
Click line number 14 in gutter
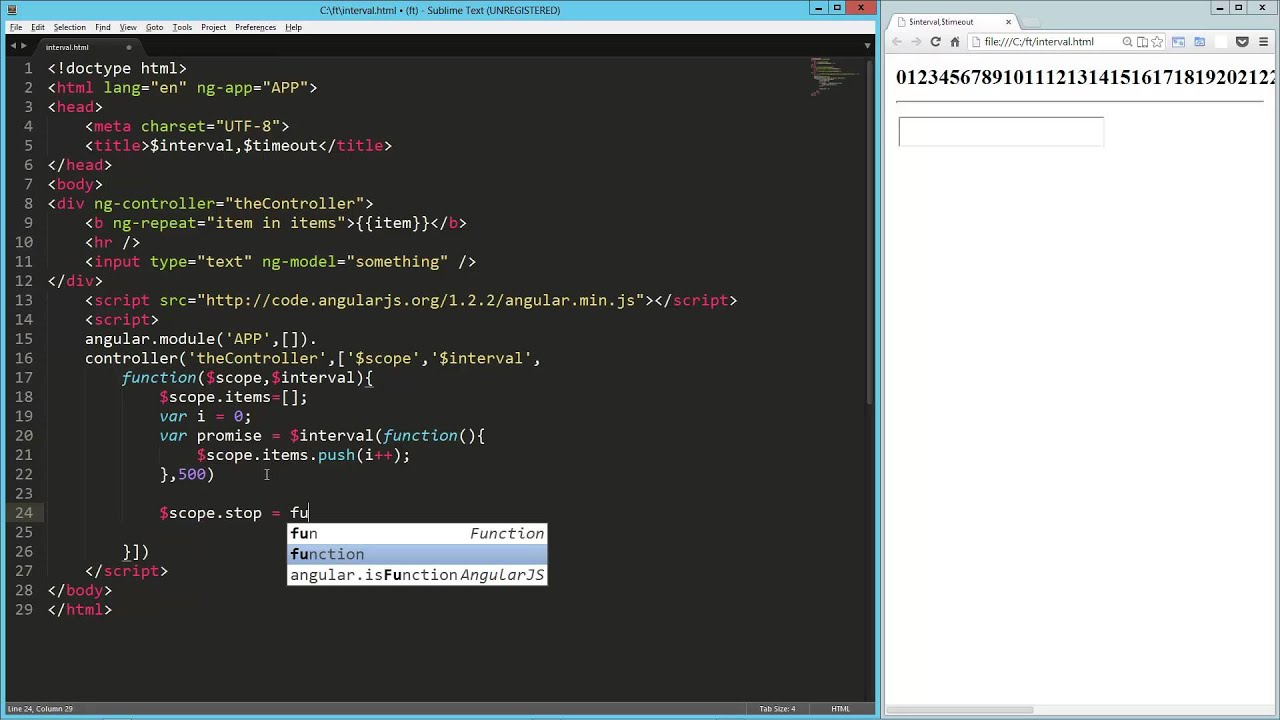(x=24, y=319)
